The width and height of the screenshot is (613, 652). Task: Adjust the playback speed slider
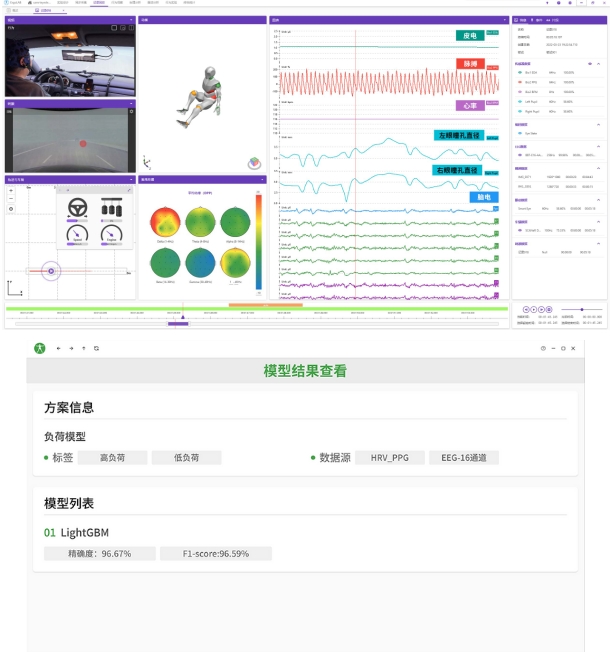(x=582, y=309)
